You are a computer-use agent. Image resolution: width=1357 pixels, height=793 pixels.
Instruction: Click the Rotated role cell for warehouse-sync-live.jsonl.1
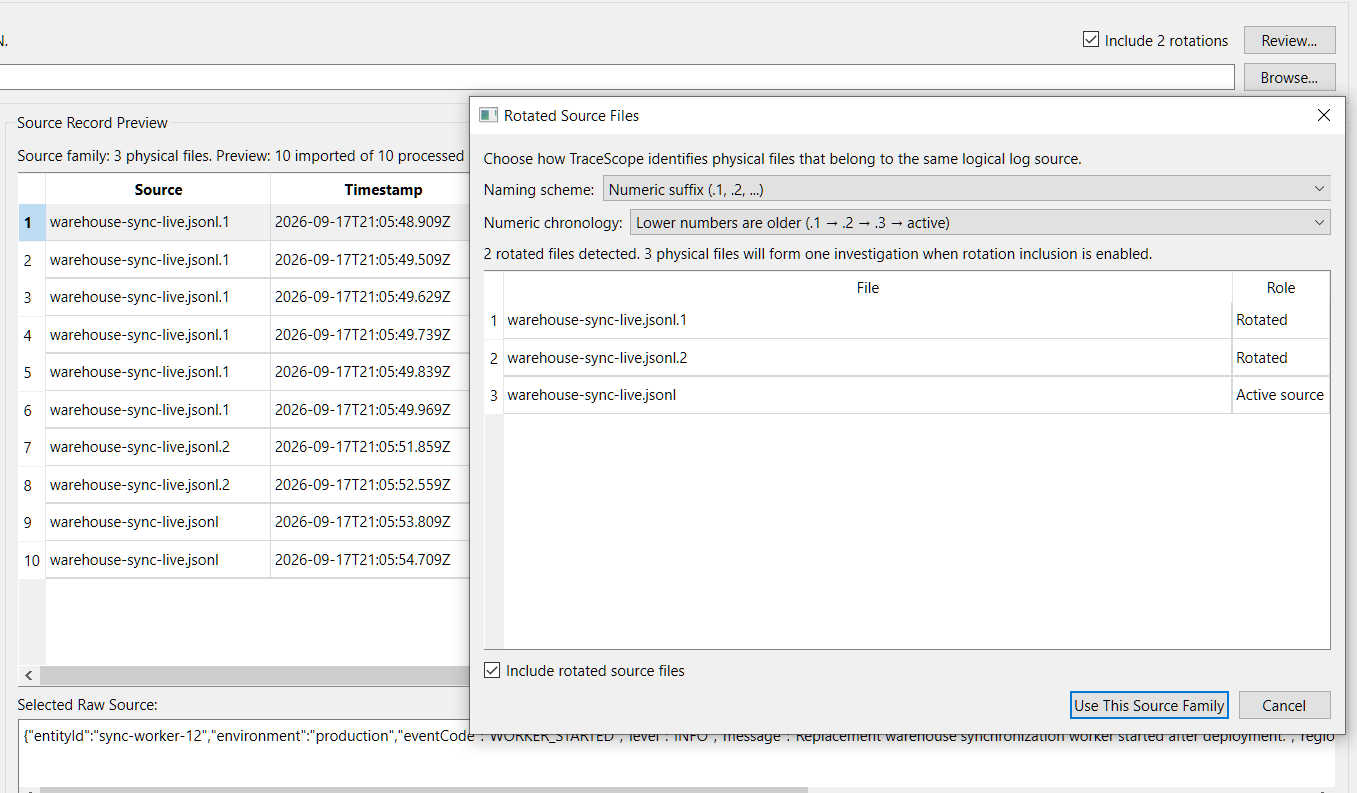[1281, 320]
